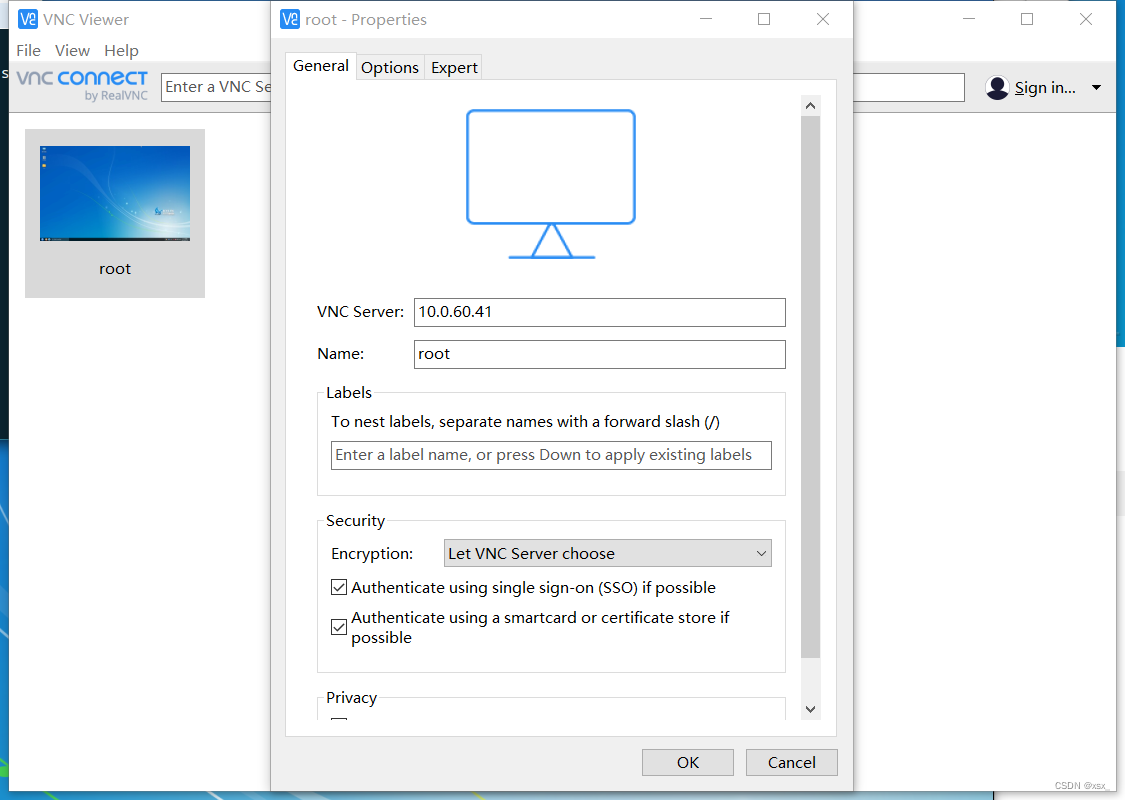Open the View menu in VNC Viewer
The image size is (1125, 800).
[72, 50]
